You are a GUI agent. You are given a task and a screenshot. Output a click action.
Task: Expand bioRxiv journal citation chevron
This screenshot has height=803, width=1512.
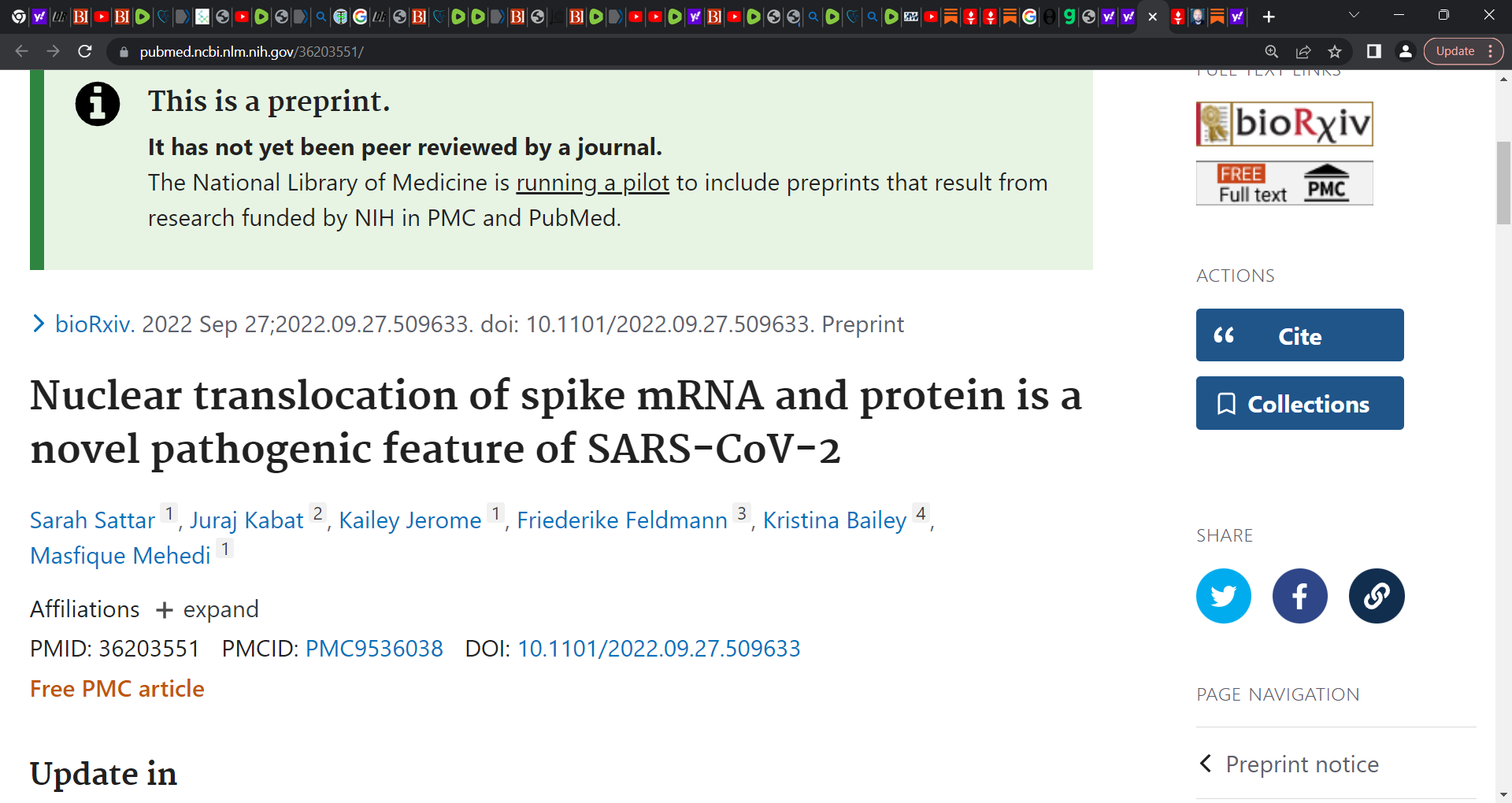tap(38, 324)
